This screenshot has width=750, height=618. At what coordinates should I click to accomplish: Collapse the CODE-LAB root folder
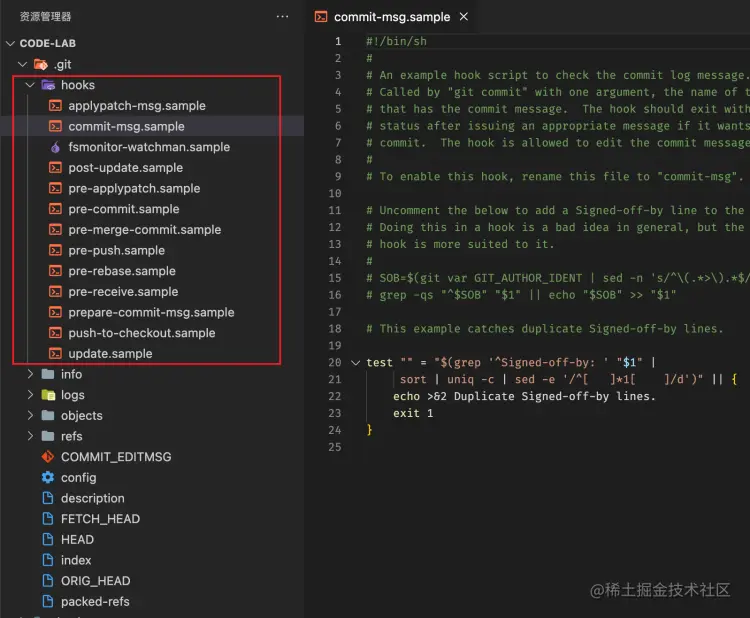coord(11,44)
